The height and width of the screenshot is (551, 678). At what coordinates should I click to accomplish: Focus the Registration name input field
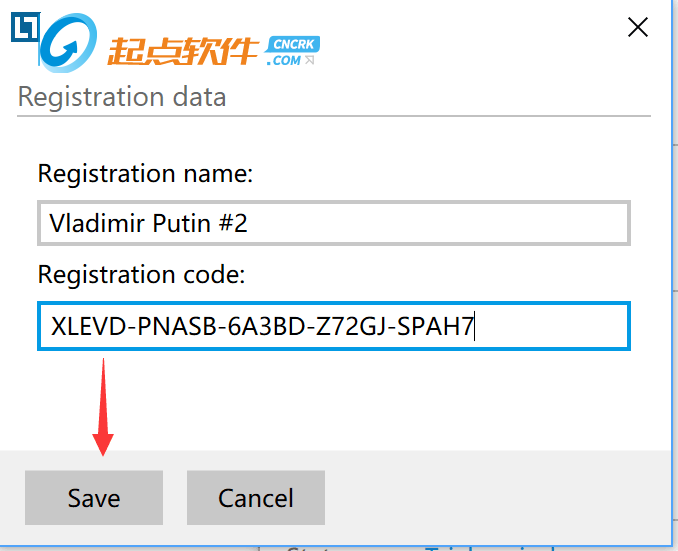pyautogui.click(x=334, y=223)
